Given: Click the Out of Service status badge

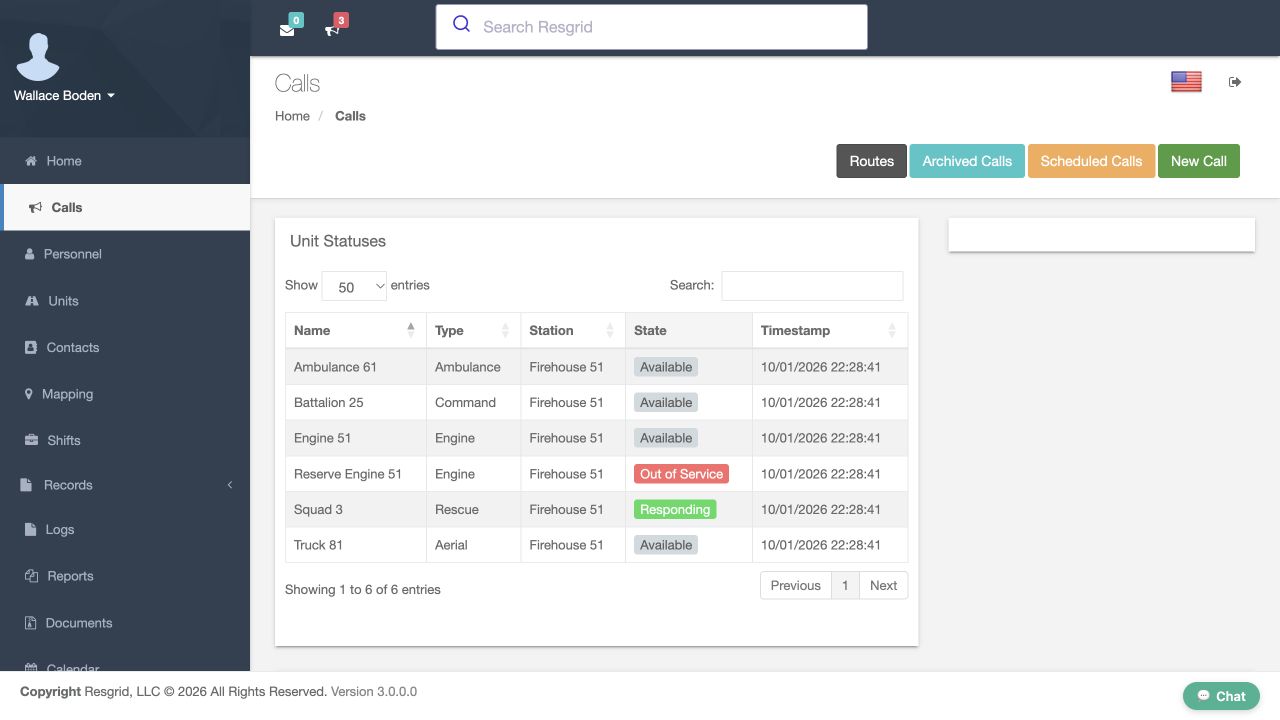Looking at the screenshot, I should [681, 474].
